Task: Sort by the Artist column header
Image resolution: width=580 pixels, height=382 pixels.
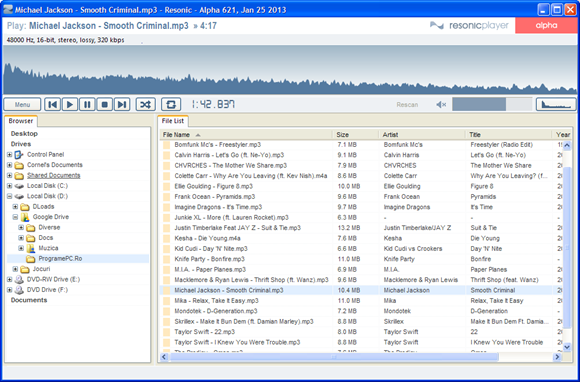Action: coord(422,135)
